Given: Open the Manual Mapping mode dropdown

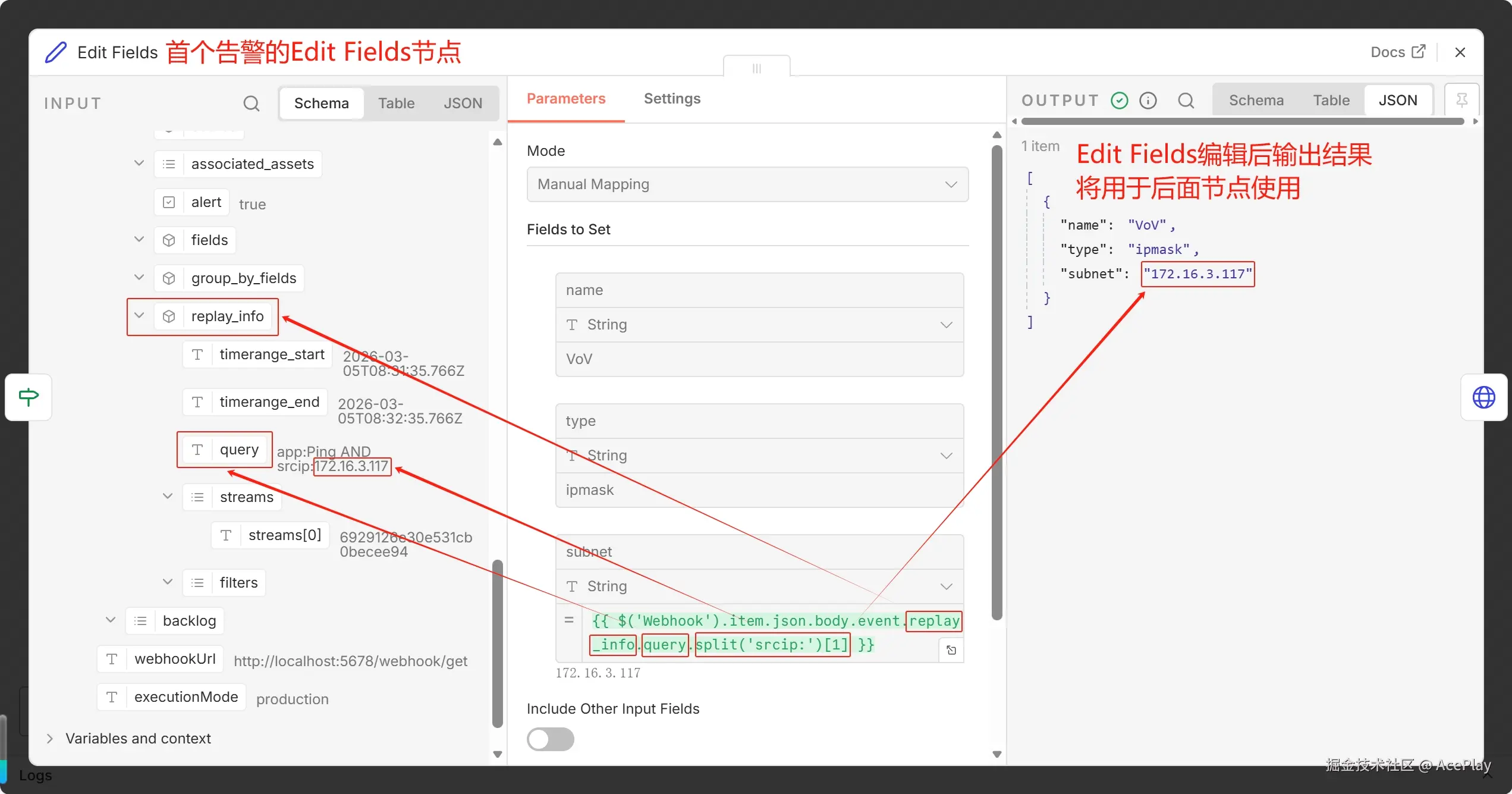Looking at the screenshot, I should point(747,184).
